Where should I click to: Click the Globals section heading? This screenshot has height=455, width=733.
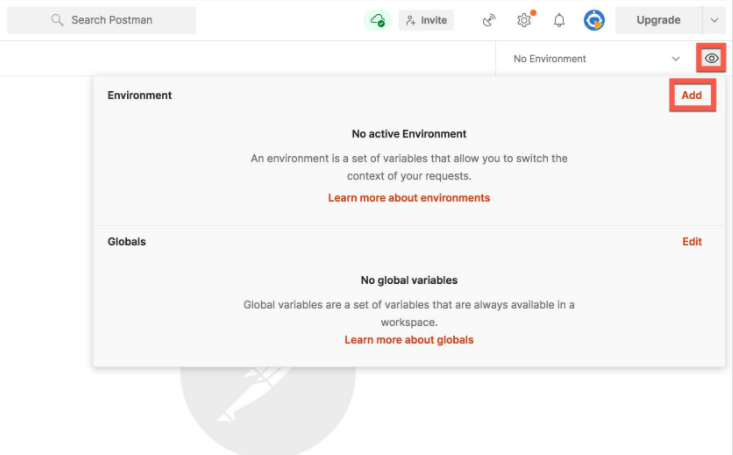(127, 242)
